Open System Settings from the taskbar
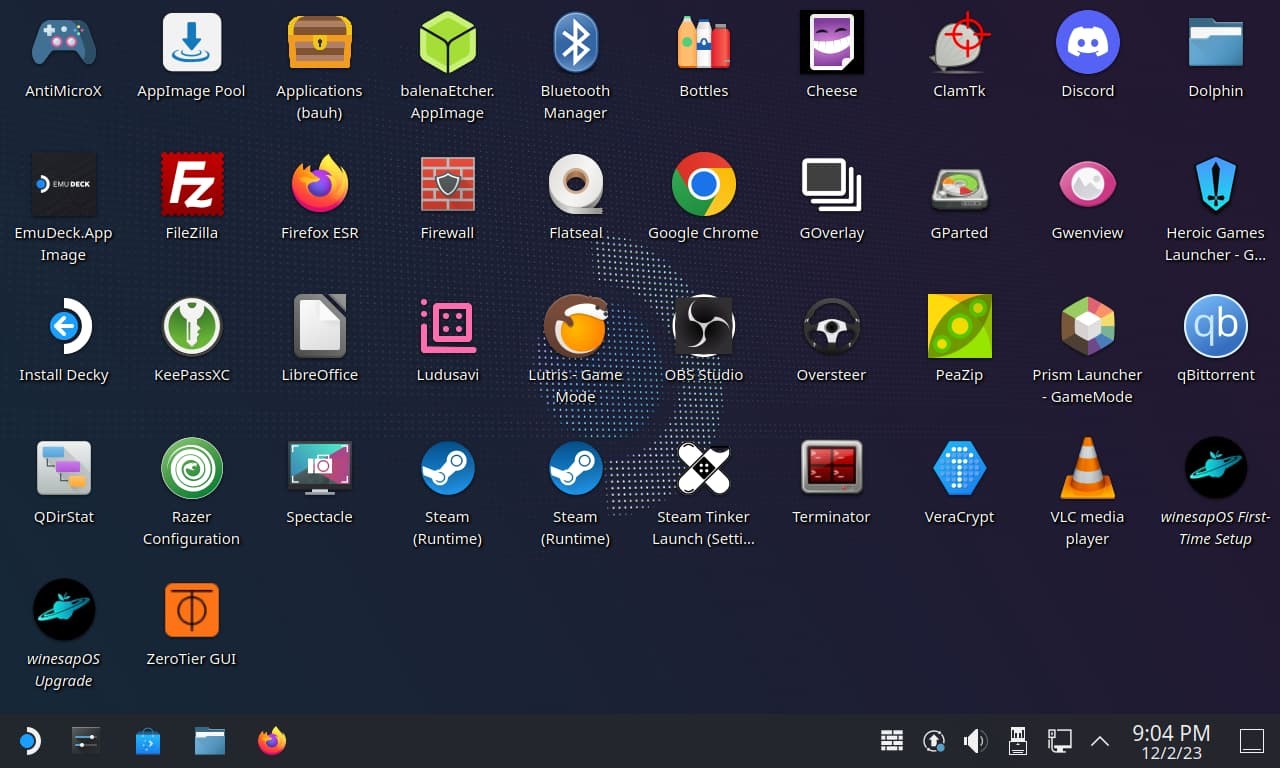The width and height of the screenshot is (1280, 768). click(86, 741)
